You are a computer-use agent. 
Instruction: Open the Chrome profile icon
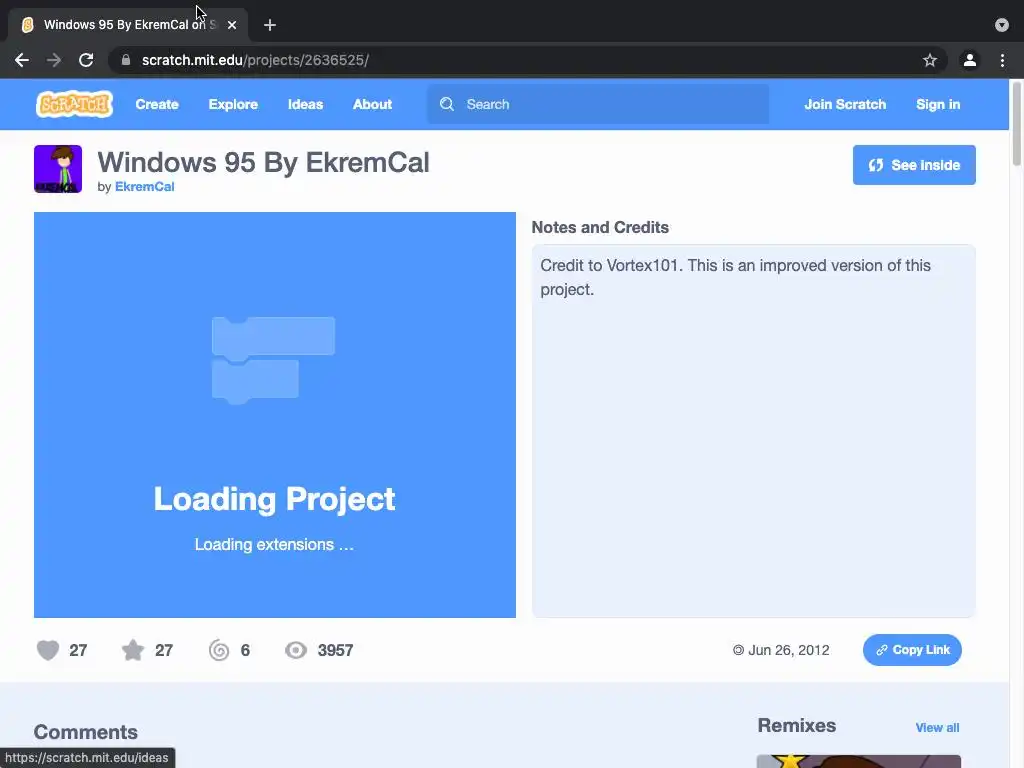click(x=970, y=60)
